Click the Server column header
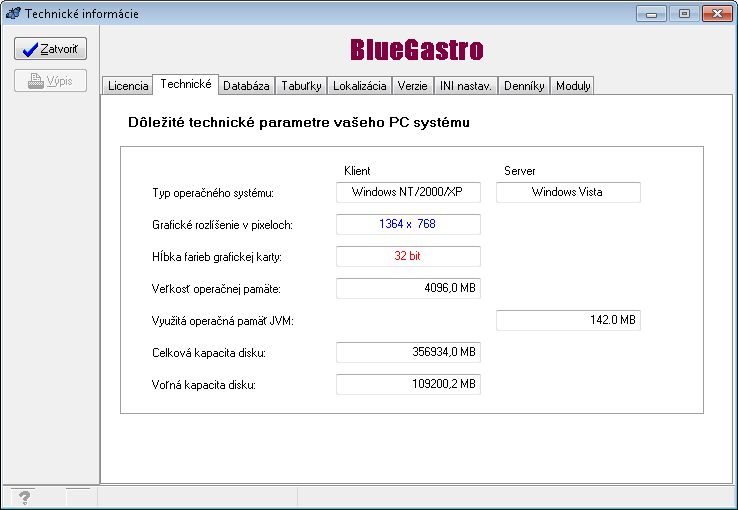Viewport: 738px width, 510px height. pyautogui.click(x=520, y=171)
